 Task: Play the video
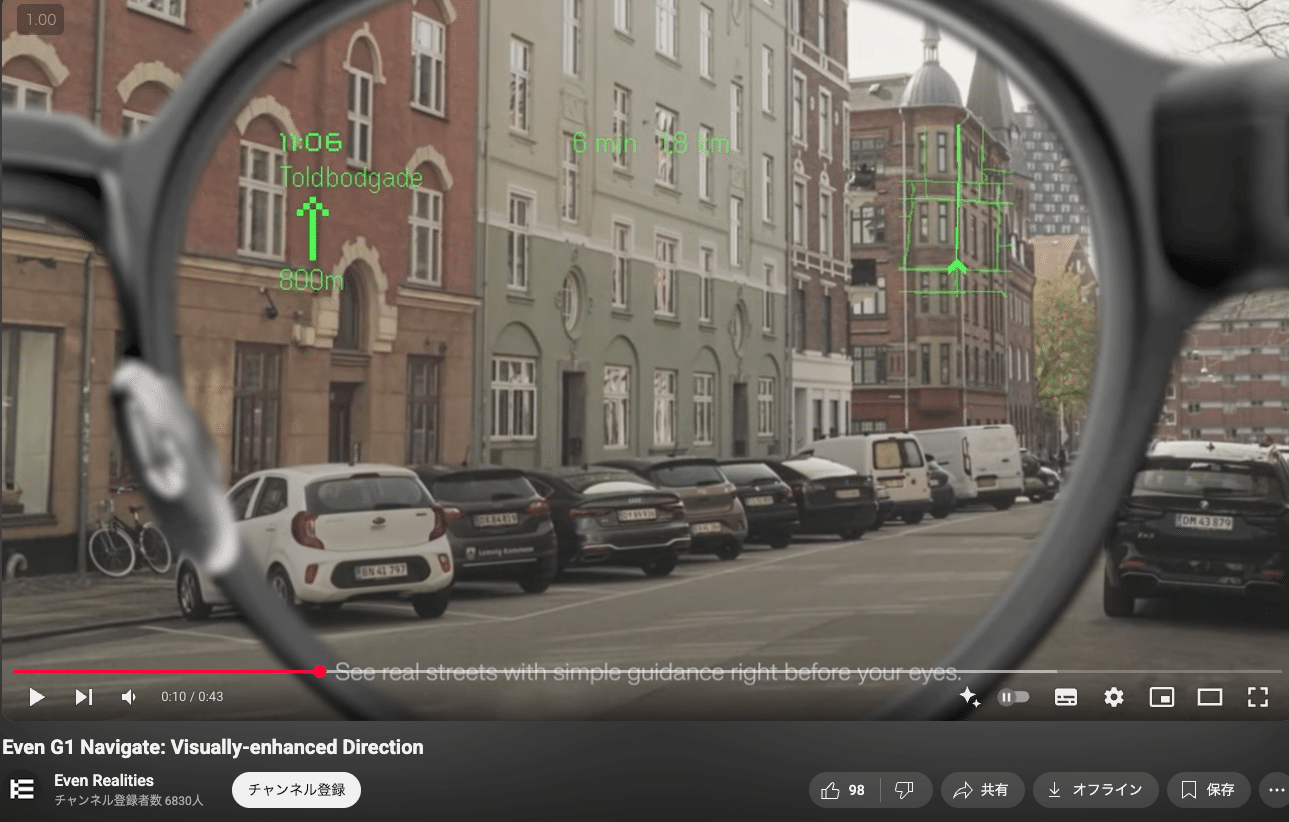click(x=37, y=697)
